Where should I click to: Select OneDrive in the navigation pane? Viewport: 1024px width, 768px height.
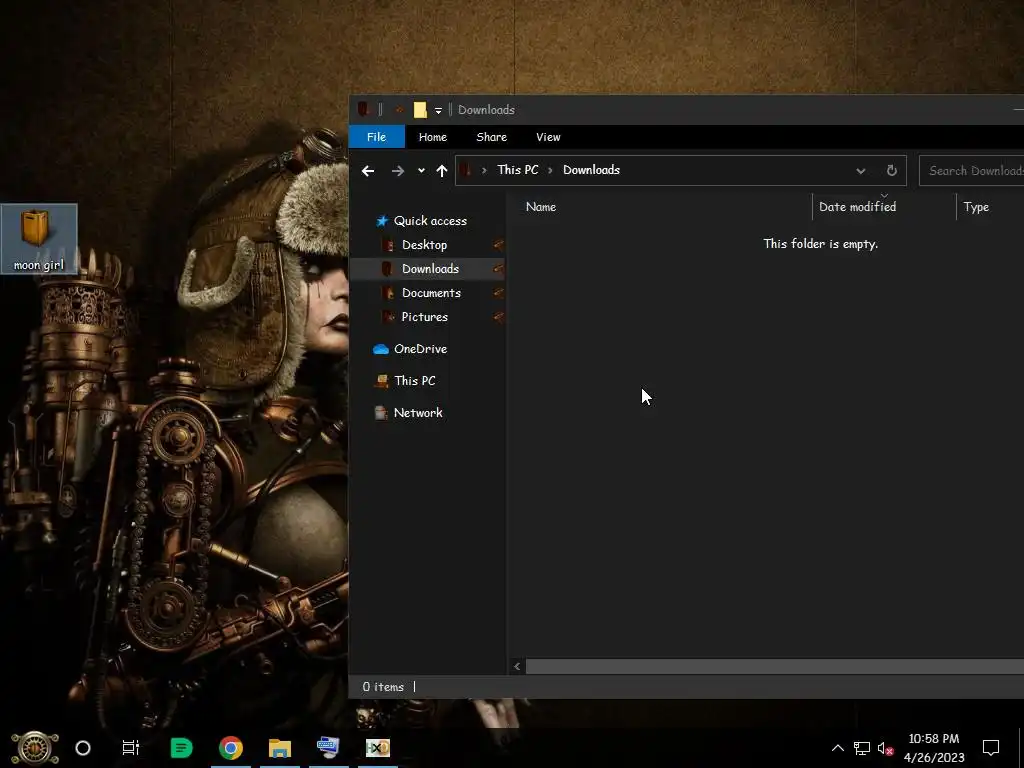pyautogui.click(x=421, y=349)
